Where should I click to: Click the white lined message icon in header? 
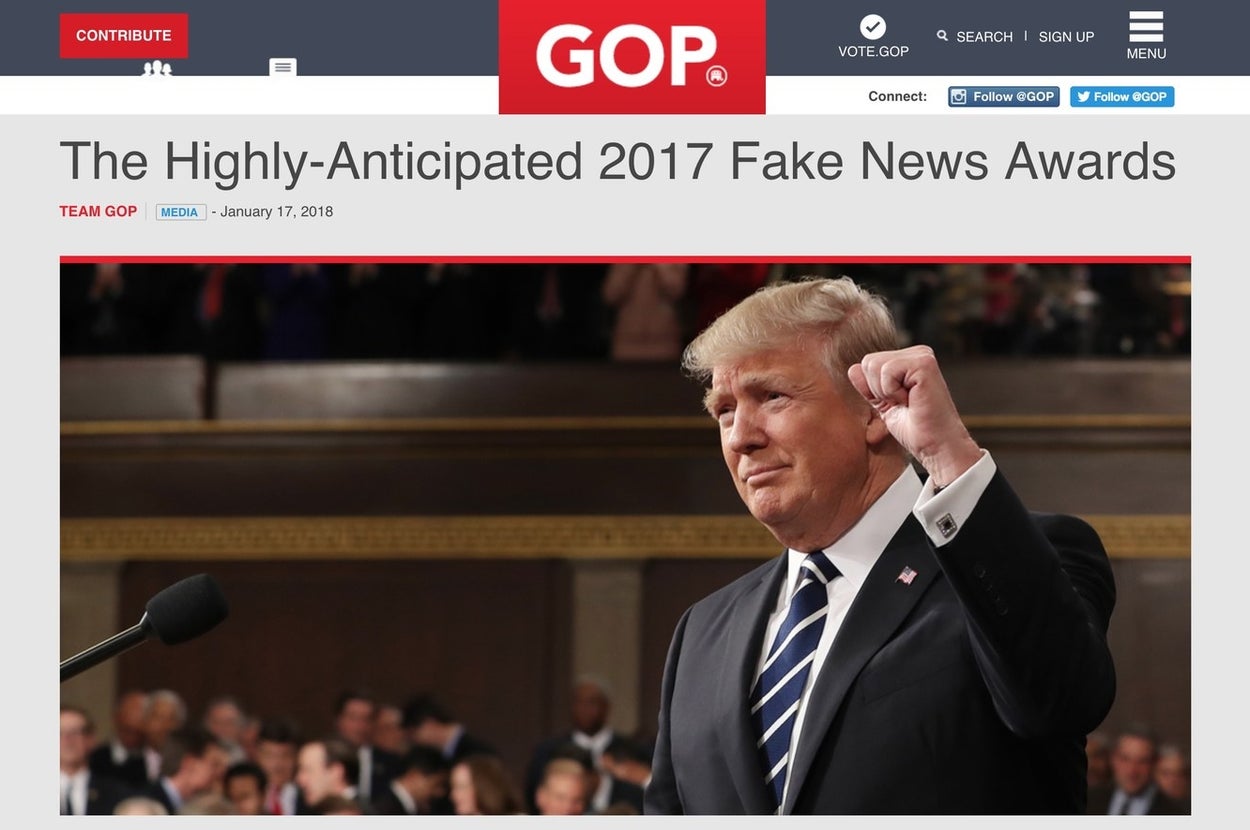point(283,67)
